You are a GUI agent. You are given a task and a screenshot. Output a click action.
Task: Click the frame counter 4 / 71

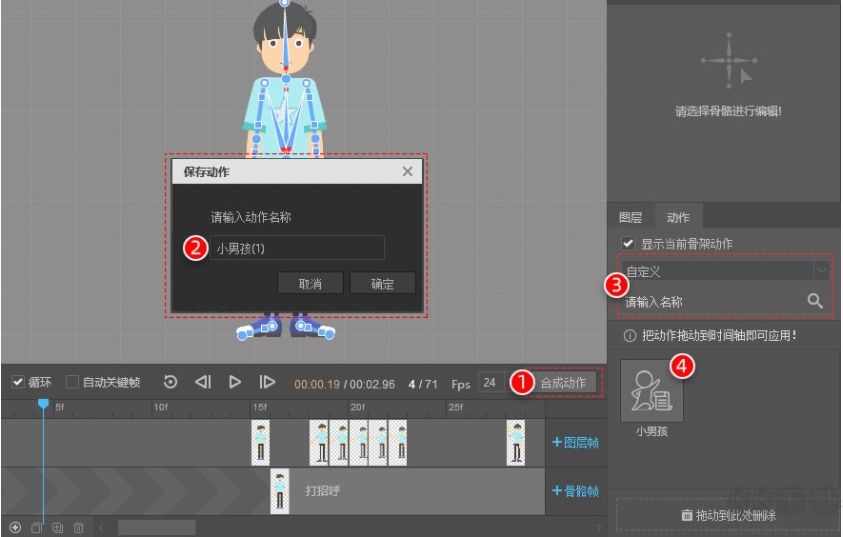tap(423, 384)
